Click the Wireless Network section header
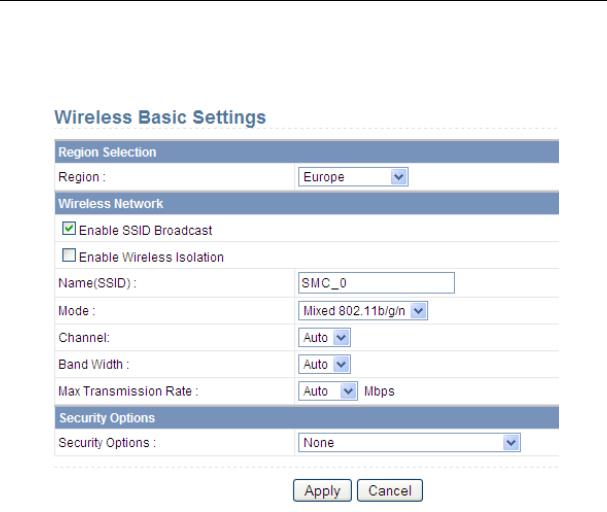The width and height of the screenshot is (607, 512). pyautogui.click(x=110, y=204)
